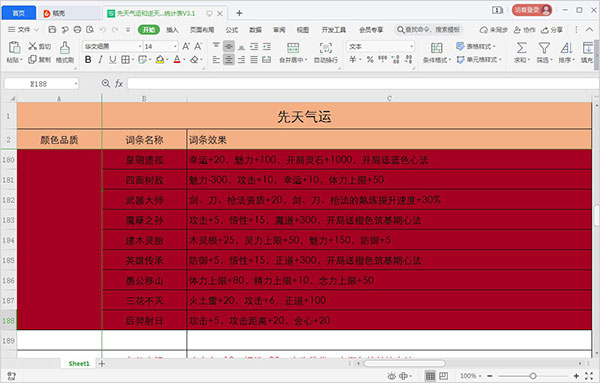Collapse the ribbon with the chevron
Screen dimensions: 600x383
589,29
